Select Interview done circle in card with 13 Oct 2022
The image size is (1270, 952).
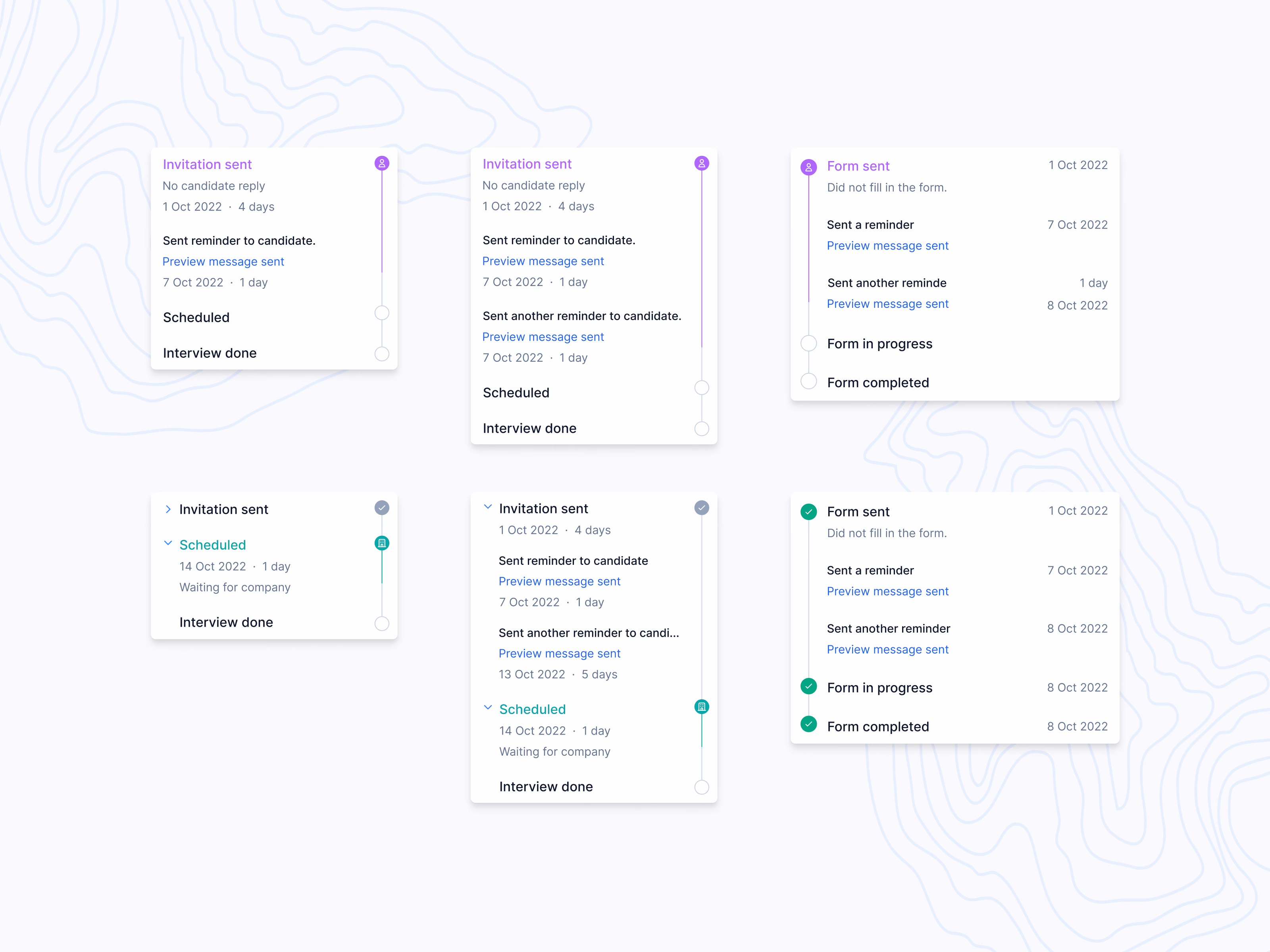tap(702, 787)
